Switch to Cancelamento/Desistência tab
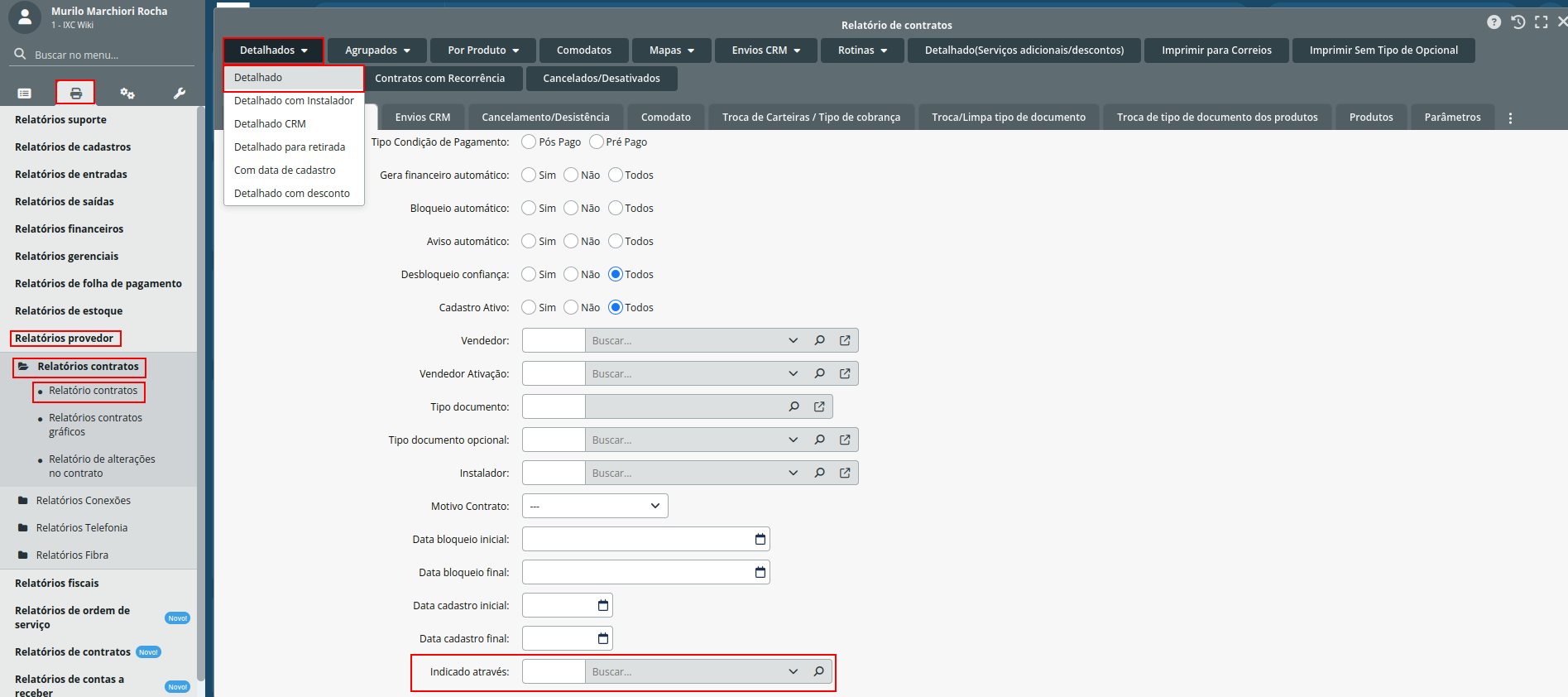Image resolution: width=1568 pixels, height=697 pixels. click(x=545, y=118)
